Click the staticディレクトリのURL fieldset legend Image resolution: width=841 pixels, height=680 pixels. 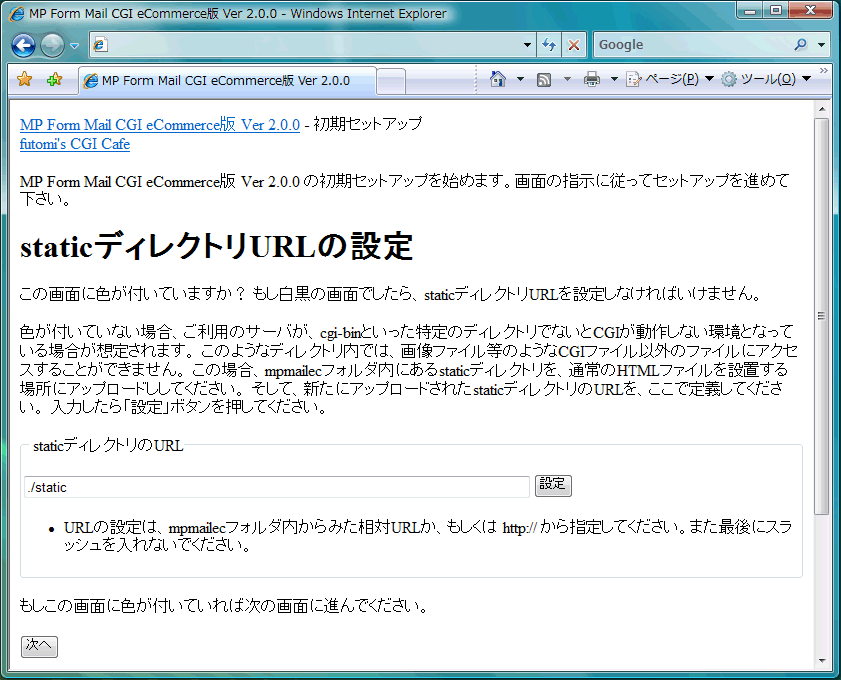[108, 446]
